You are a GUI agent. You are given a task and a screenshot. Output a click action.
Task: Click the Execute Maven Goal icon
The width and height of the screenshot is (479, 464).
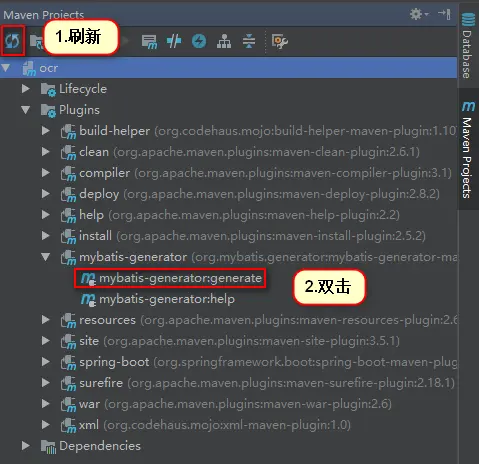click(x=149, y=41)
